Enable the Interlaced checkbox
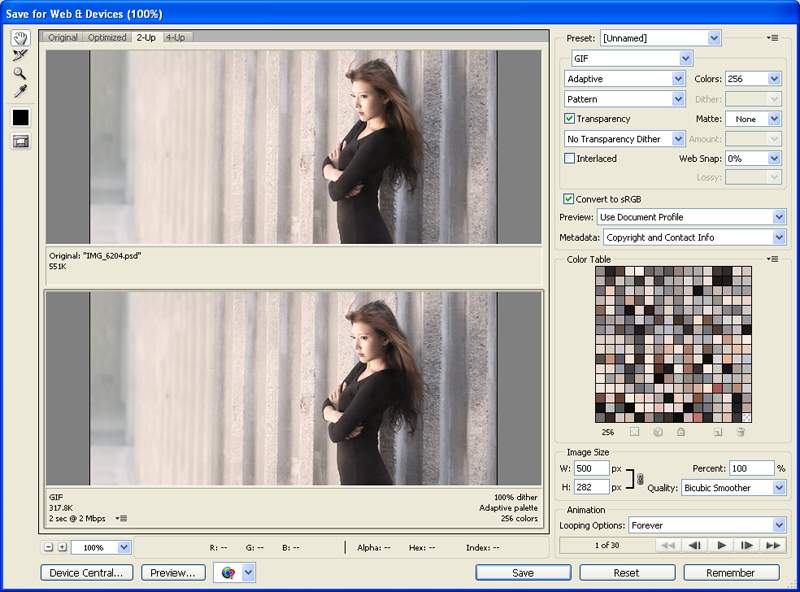Viewport: 800px width, 592px height. 569,158
